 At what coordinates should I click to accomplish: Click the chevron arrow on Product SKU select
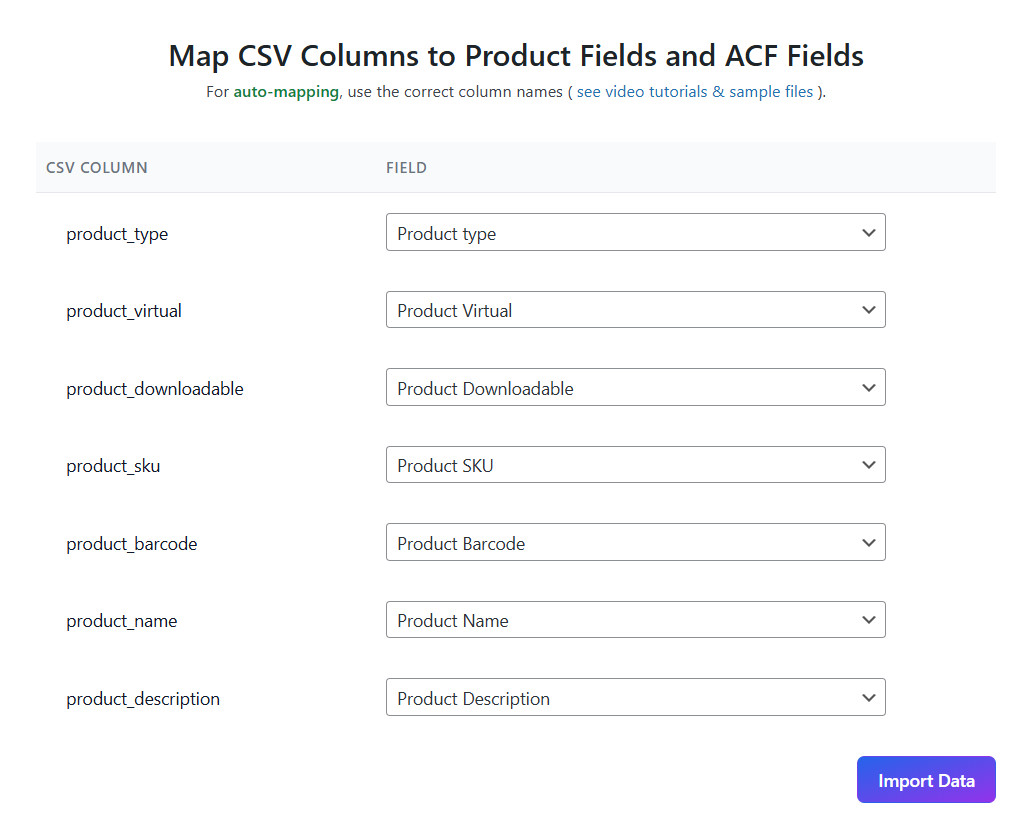coord(868,465)
